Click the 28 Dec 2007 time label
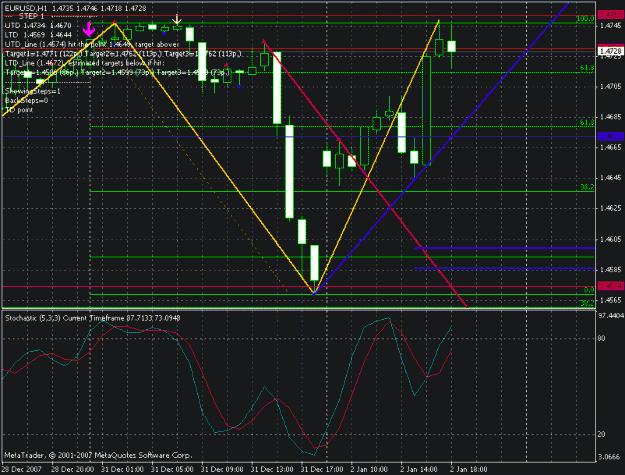Viewport: 625px width, 475px height. tap(22, 469)
